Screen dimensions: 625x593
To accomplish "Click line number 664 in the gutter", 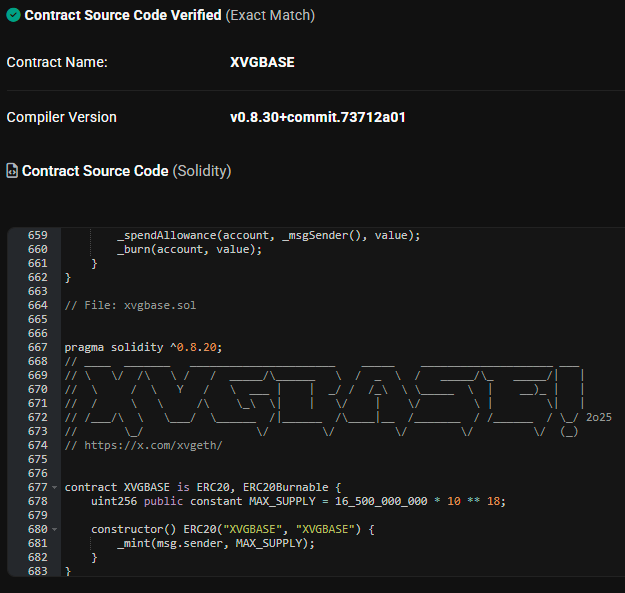I will [38, 305].
